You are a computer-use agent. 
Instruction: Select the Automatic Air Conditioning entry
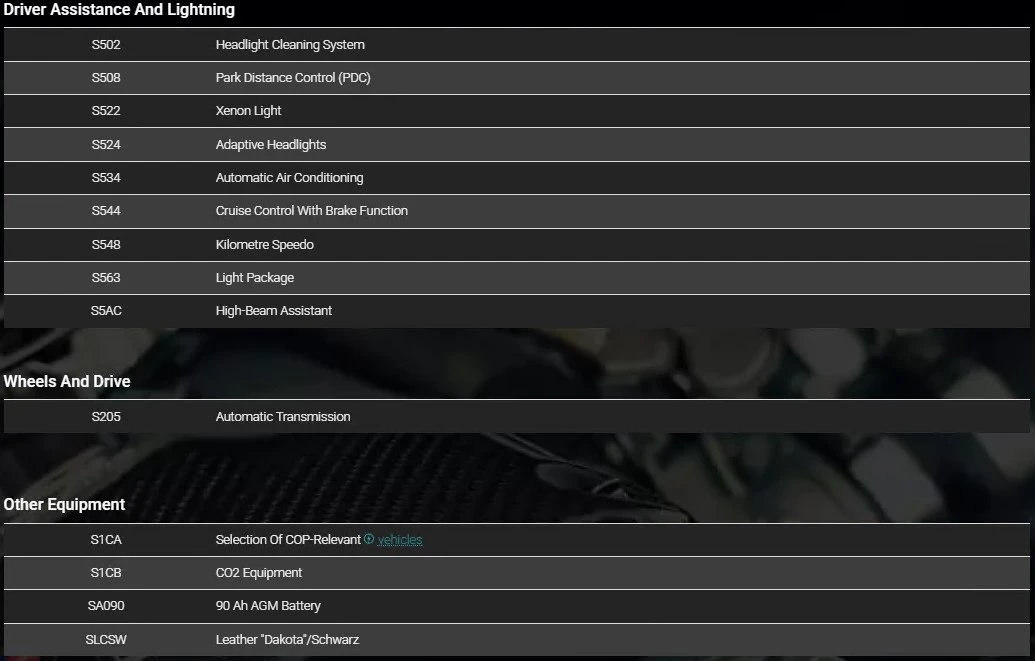pyautogui.click(x=289, y=178)
